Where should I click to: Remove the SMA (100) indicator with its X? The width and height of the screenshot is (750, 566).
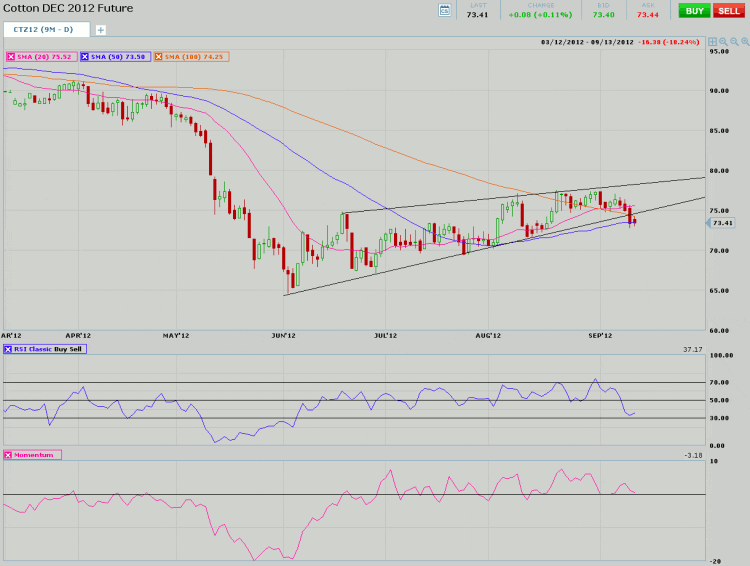[x=158, y=57]
